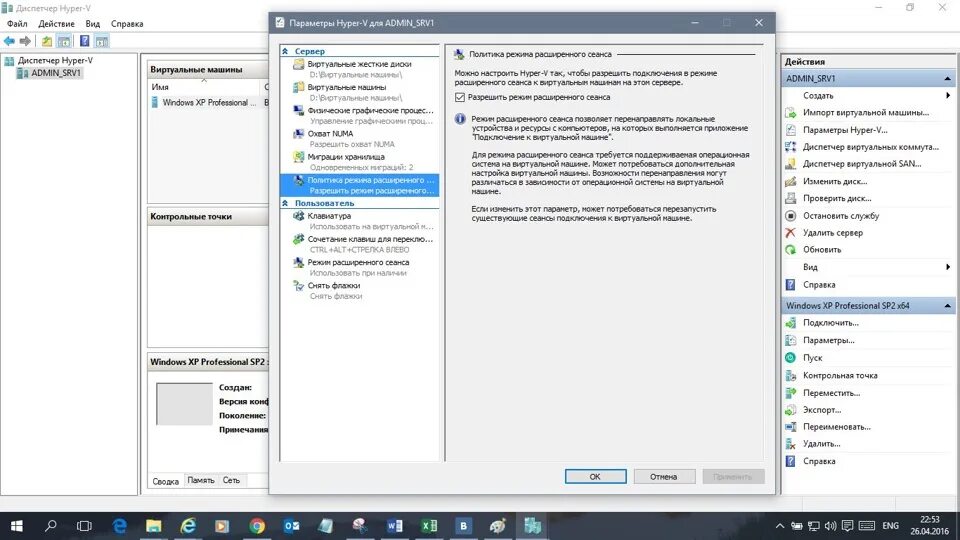The image size is (960, 540).
Task: Select Windows XP Professional VM row
Action: click(209, 103)
